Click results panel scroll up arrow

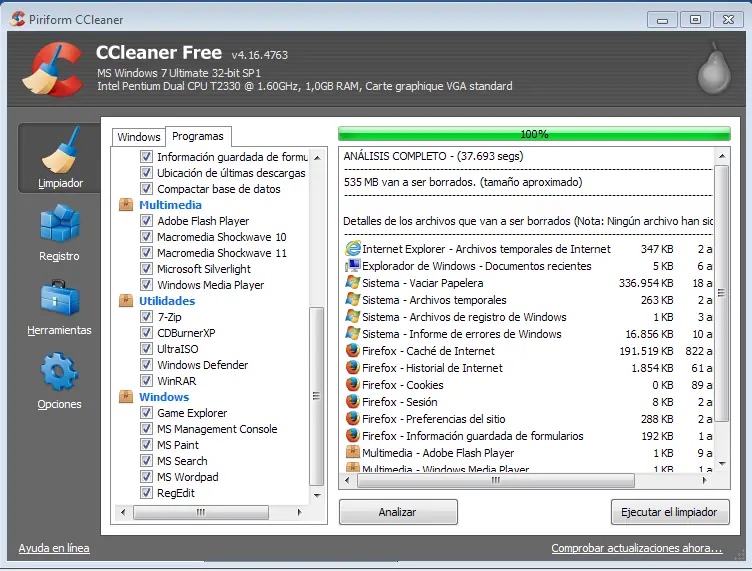(722, 156)
